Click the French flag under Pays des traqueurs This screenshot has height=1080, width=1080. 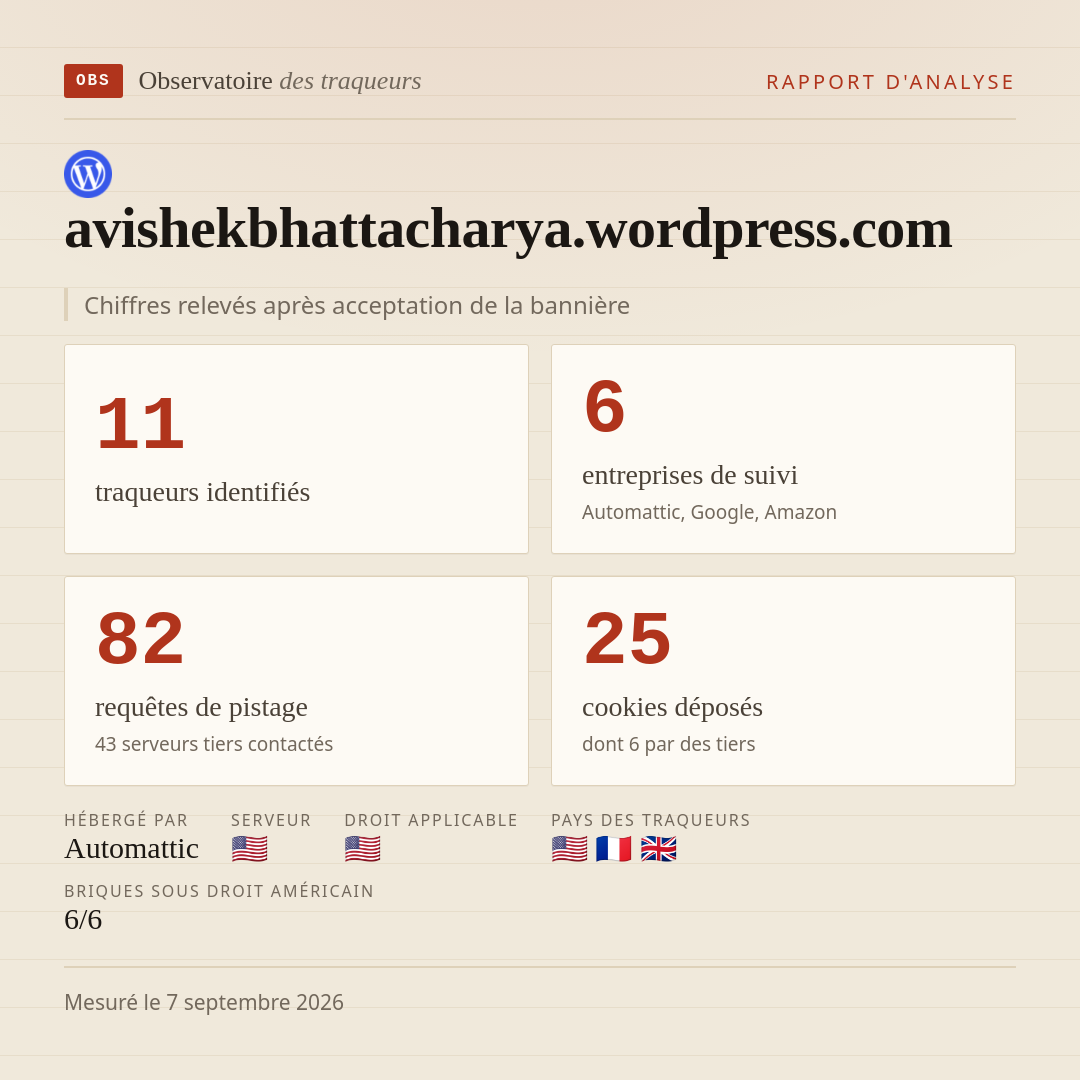point(614,849)
